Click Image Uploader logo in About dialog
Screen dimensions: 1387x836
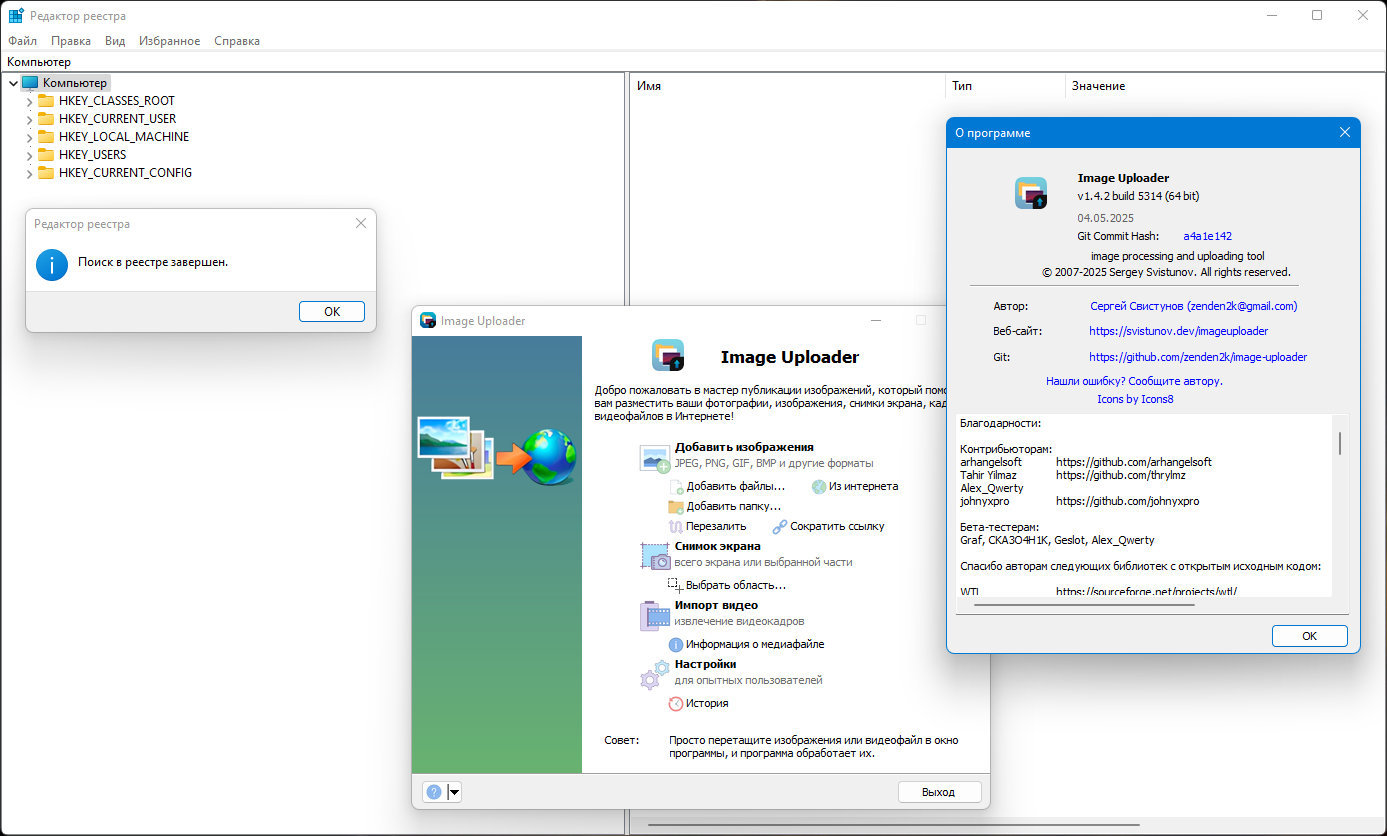(1031, 193)
